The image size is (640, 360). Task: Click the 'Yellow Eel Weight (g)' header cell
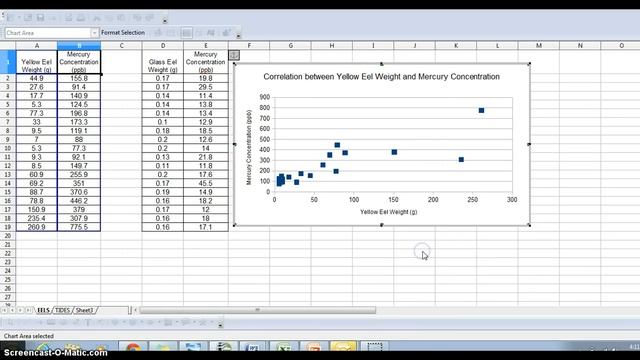tap(37, 62)
